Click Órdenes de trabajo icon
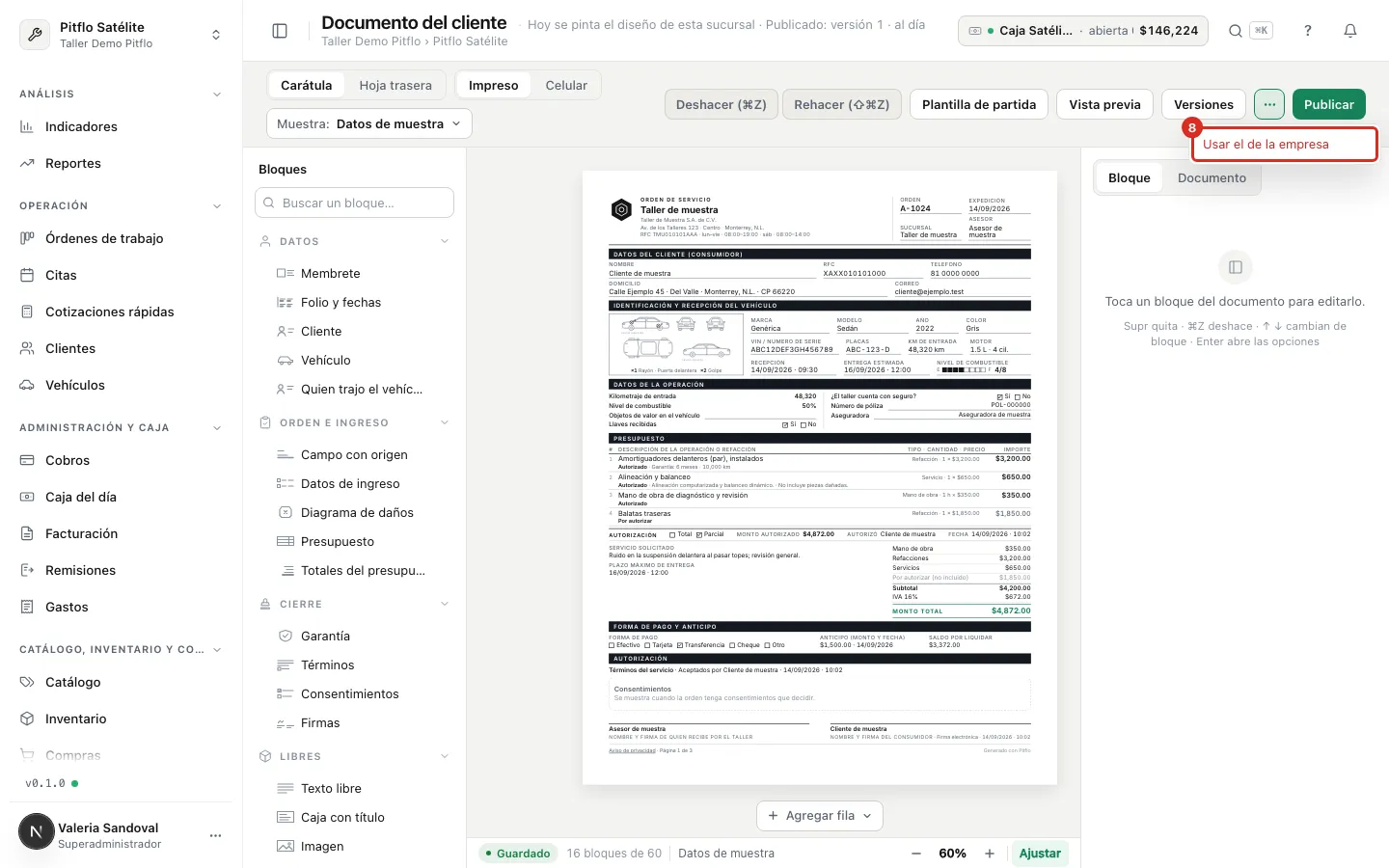1389x868 pixels. pos(27,238)
